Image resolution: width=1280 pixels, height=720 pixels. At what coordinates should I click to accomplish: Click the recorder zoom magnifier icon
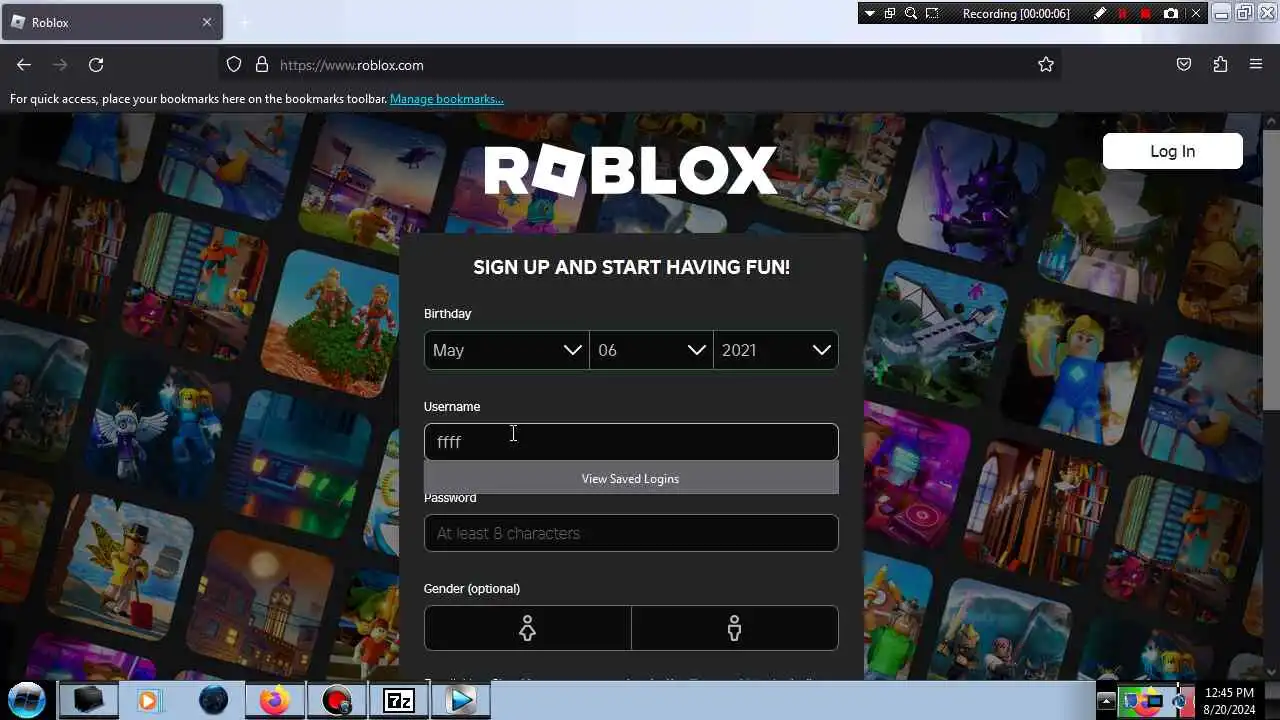coord(910,13)
